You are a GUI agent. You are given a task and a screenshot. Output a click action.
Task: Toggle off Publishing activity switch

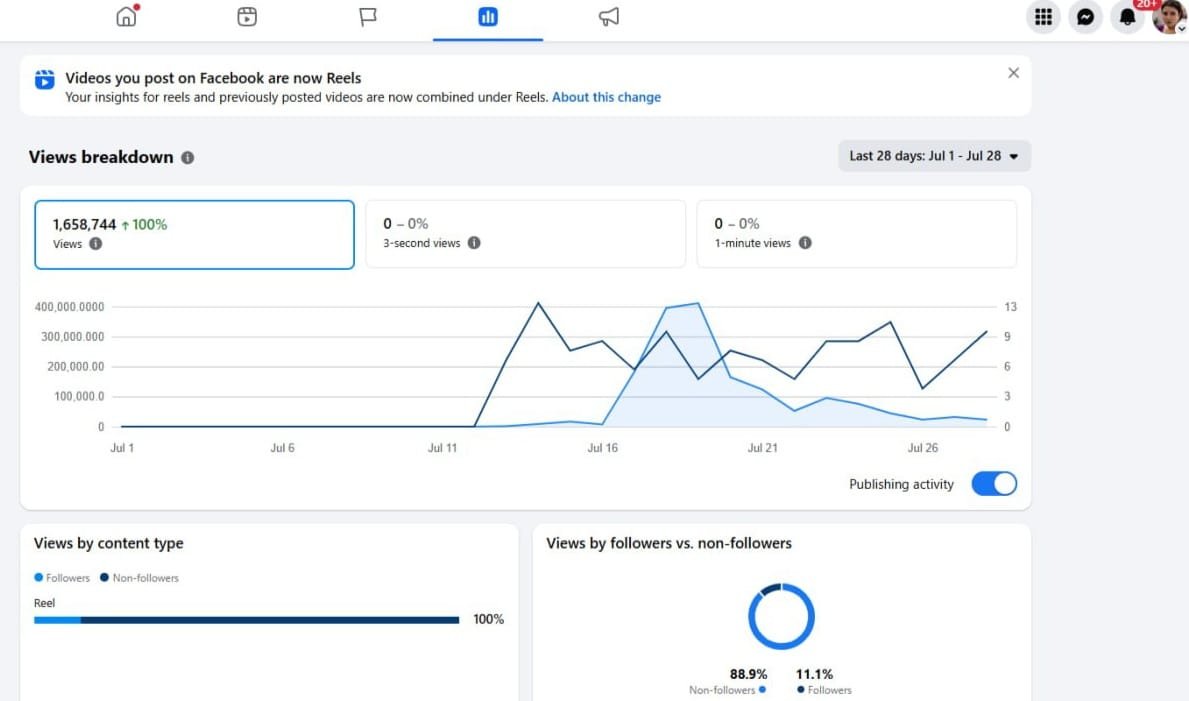pos(993,484)
